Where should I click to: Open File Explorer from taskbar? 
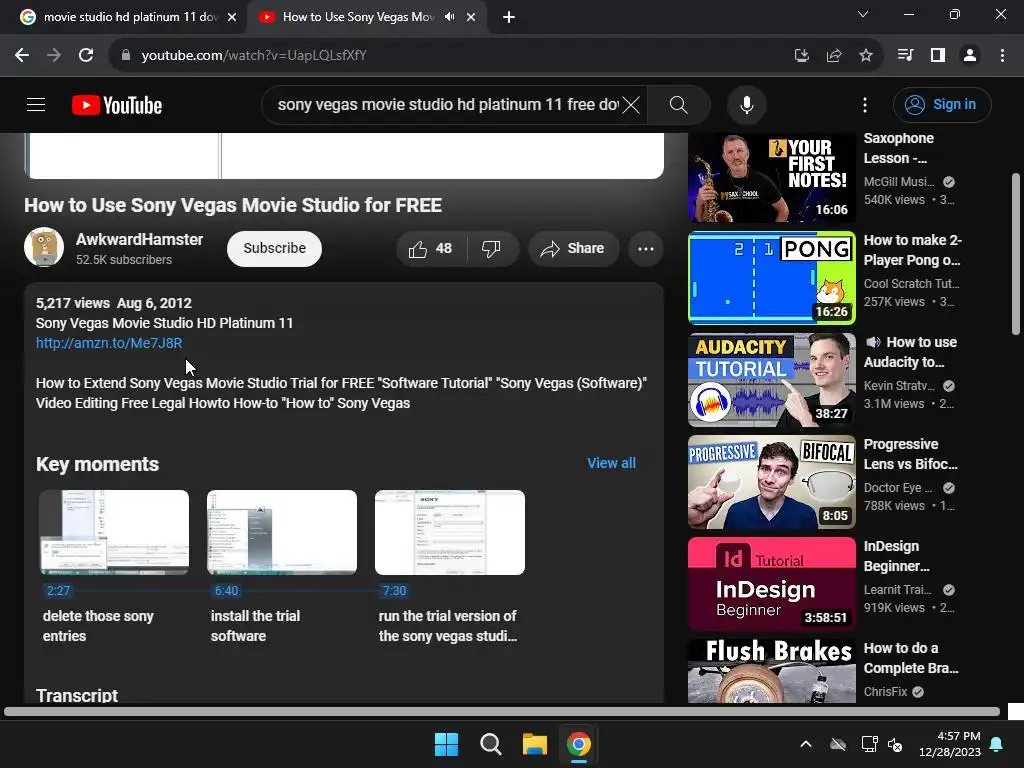[535, 744]
